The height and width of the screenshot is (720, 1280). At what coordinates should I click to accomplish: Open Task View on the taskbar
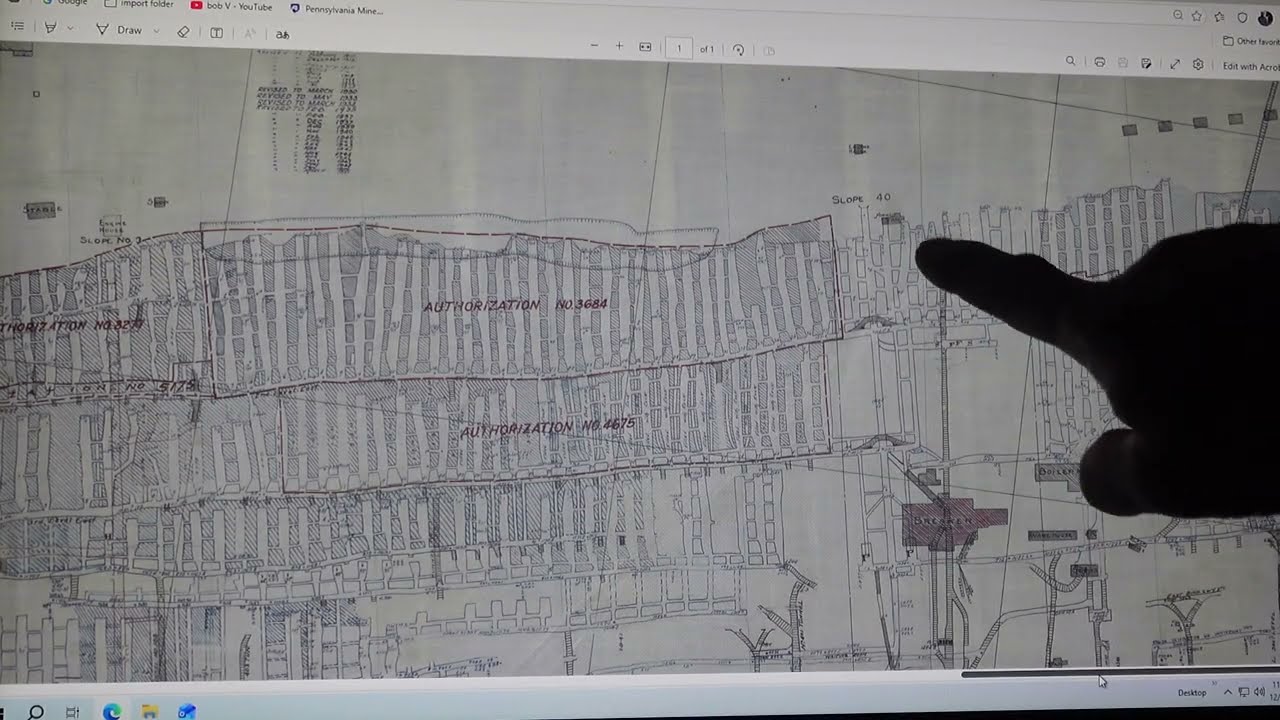pyautogui.click(x=72, y=712)
